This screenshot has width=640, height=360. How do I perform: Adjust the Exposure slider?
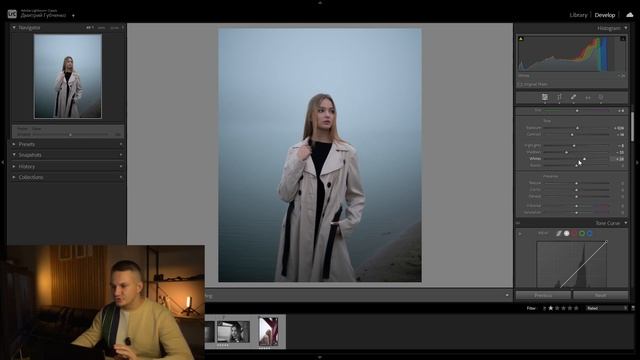[577, 128]
